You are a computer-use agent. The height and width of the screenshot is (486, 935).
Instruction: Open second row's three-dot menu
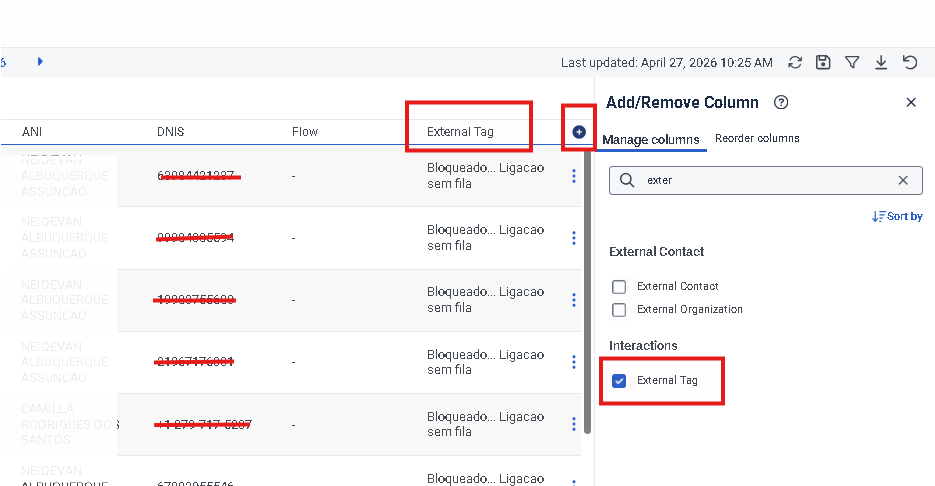tap(574, 238)
